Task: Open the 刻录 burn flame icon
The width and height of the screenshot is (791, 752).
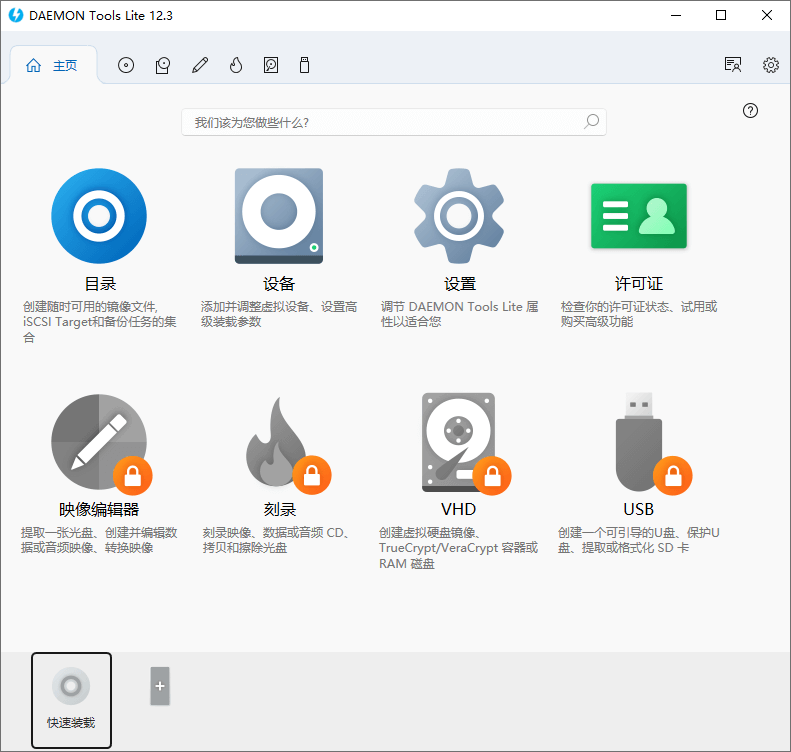Action: 276,442
